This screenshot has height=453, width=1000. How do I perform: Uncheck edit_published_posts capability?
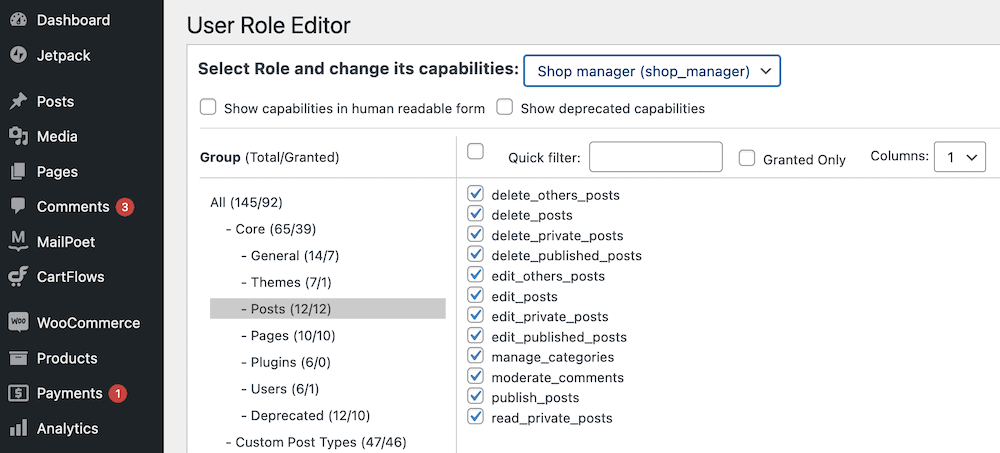coord(475,336)
